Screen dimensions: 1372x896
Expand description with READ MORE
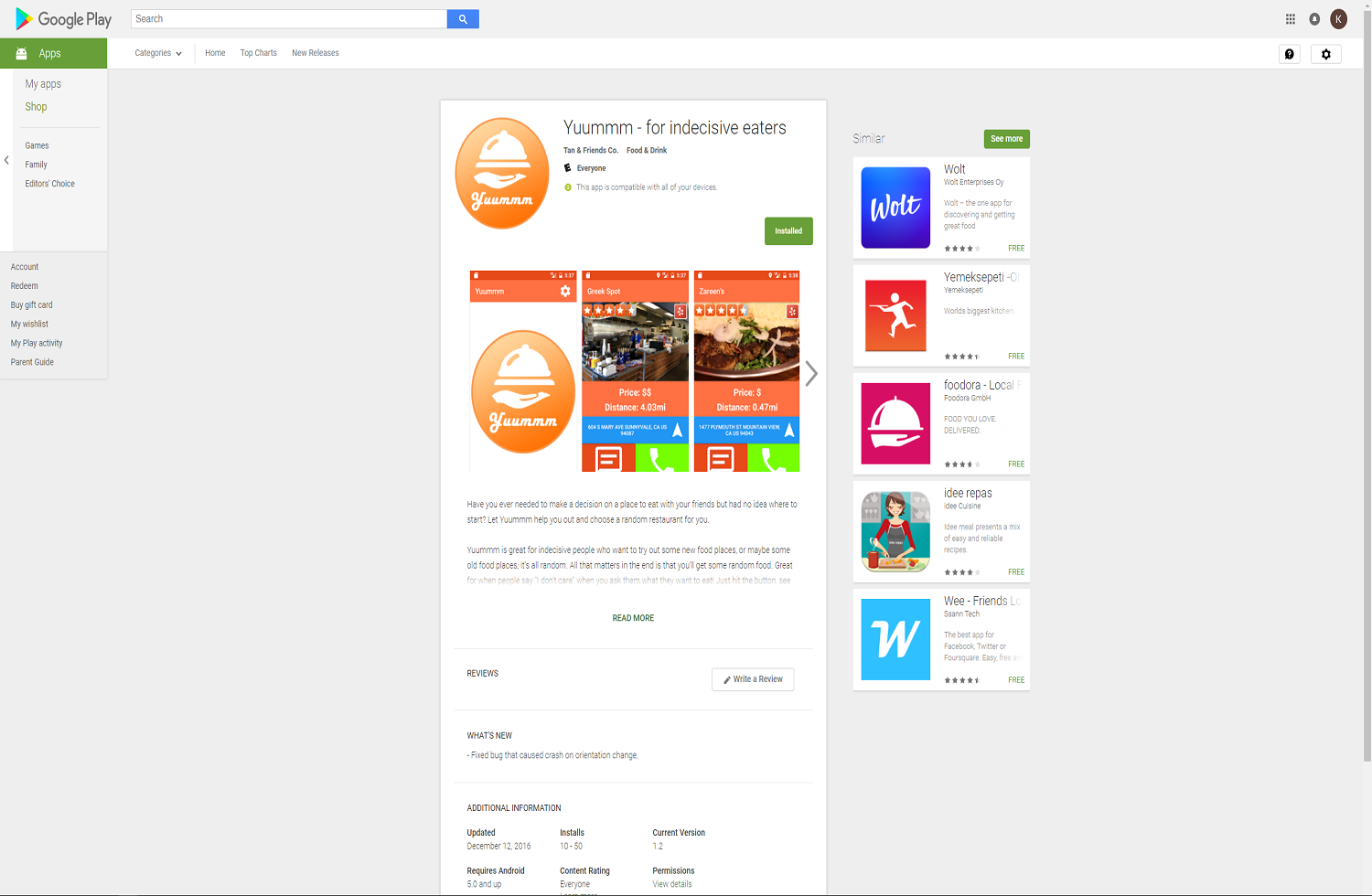click(633, 618)
